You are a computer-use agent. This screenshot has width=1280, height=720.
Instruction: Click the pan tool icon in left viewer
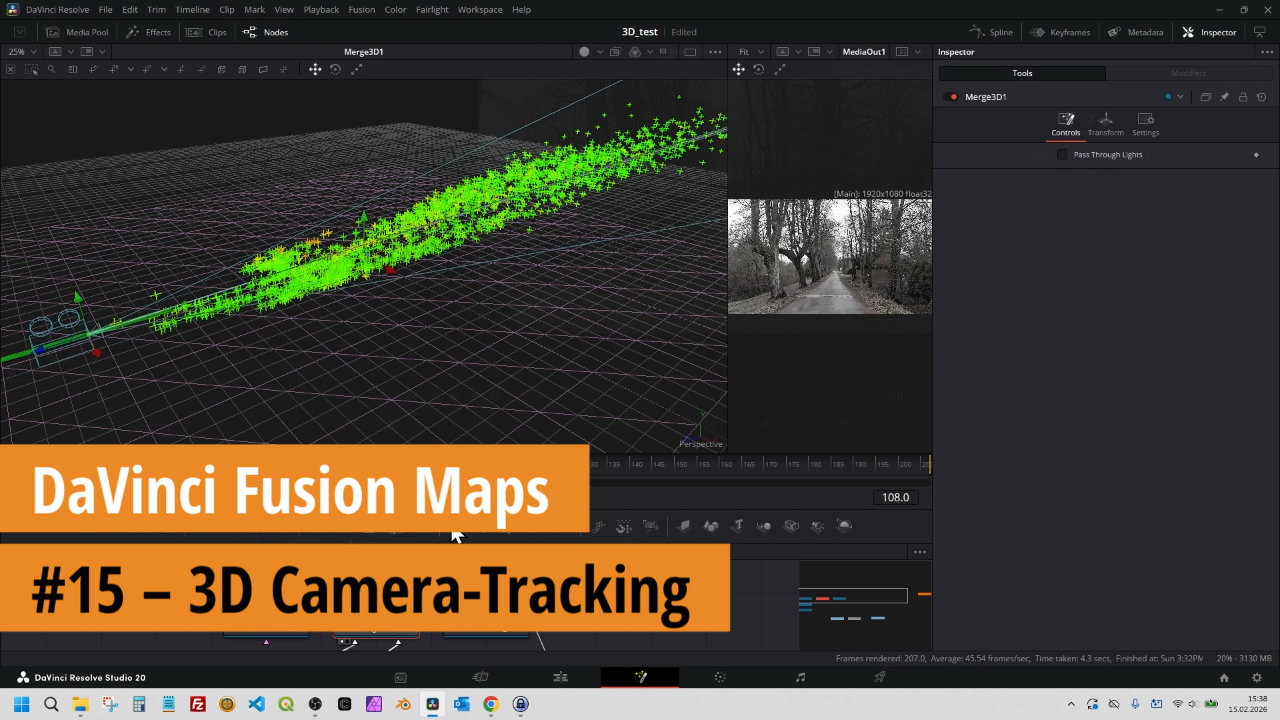pos(315,69)
